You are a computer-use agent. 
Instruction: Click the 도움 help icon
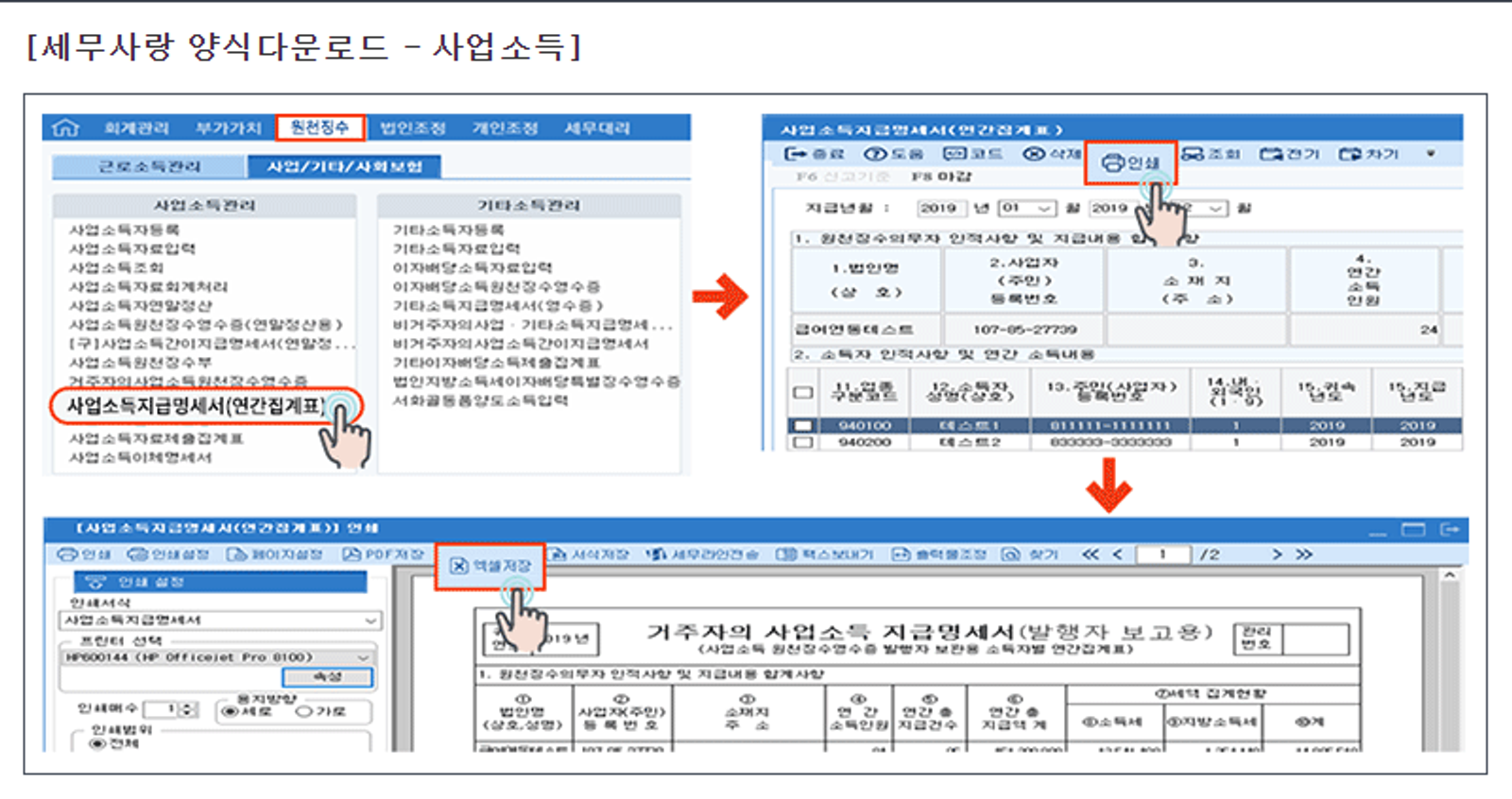(x=893, y=153)
